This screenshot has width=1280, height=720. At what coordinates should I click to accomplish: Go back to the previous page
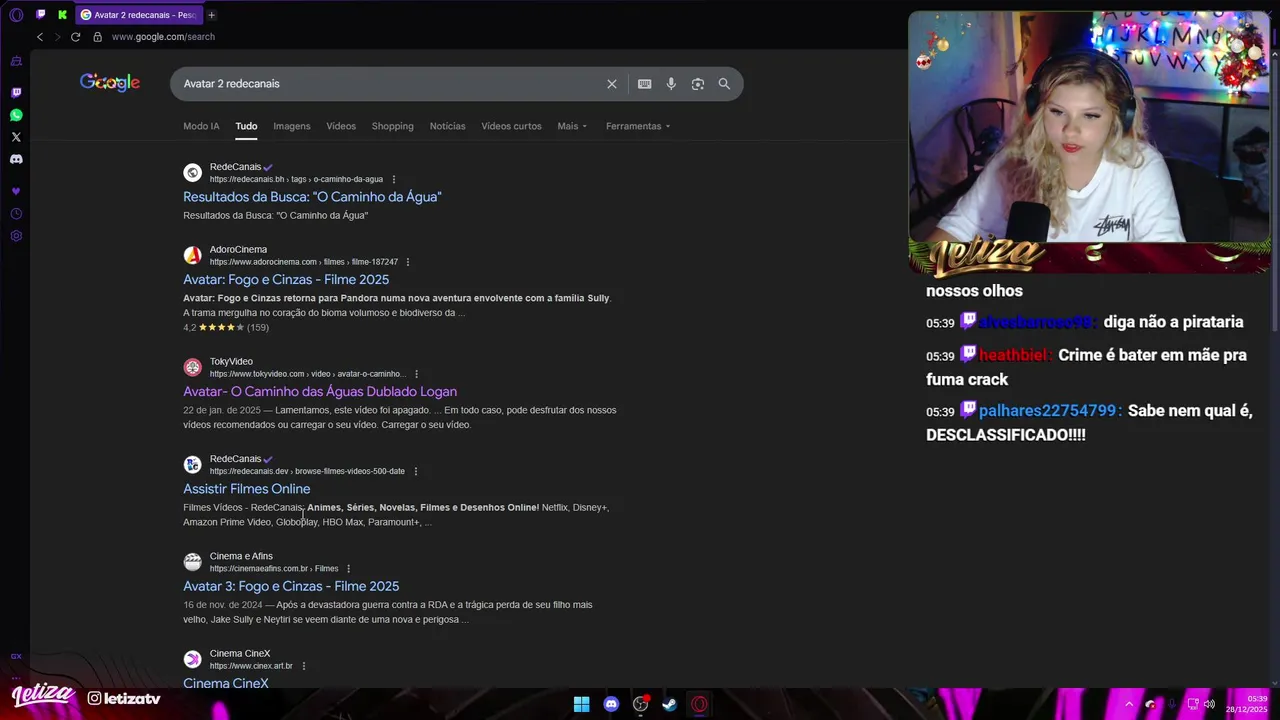[x=40, y=37]
